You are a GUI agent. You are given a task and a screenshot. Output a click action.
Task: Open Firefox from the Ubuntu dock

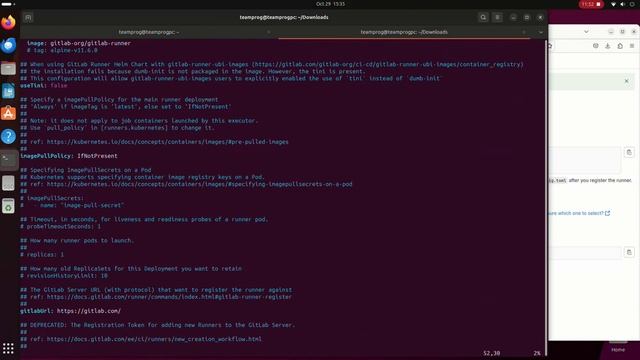point(8,22)
